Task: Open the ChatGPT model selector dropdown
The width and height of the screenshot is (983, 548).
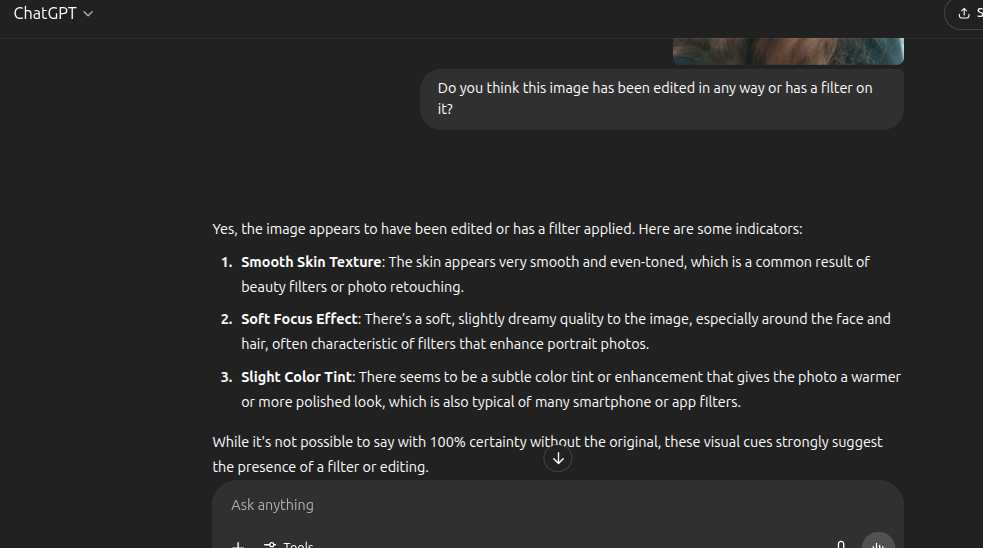Action: [53, 13]
